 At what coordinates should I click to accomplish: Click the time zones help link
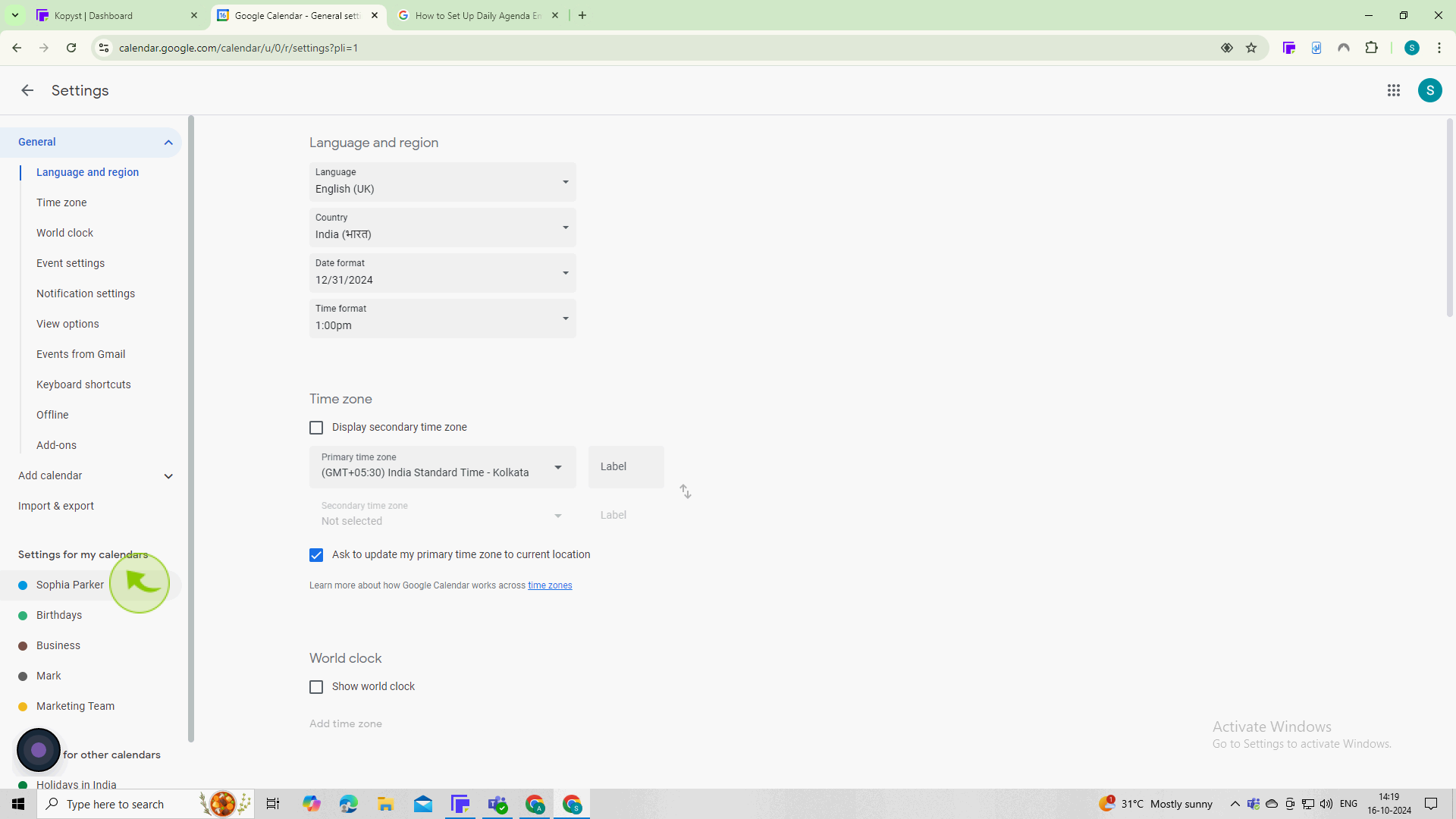550,585
